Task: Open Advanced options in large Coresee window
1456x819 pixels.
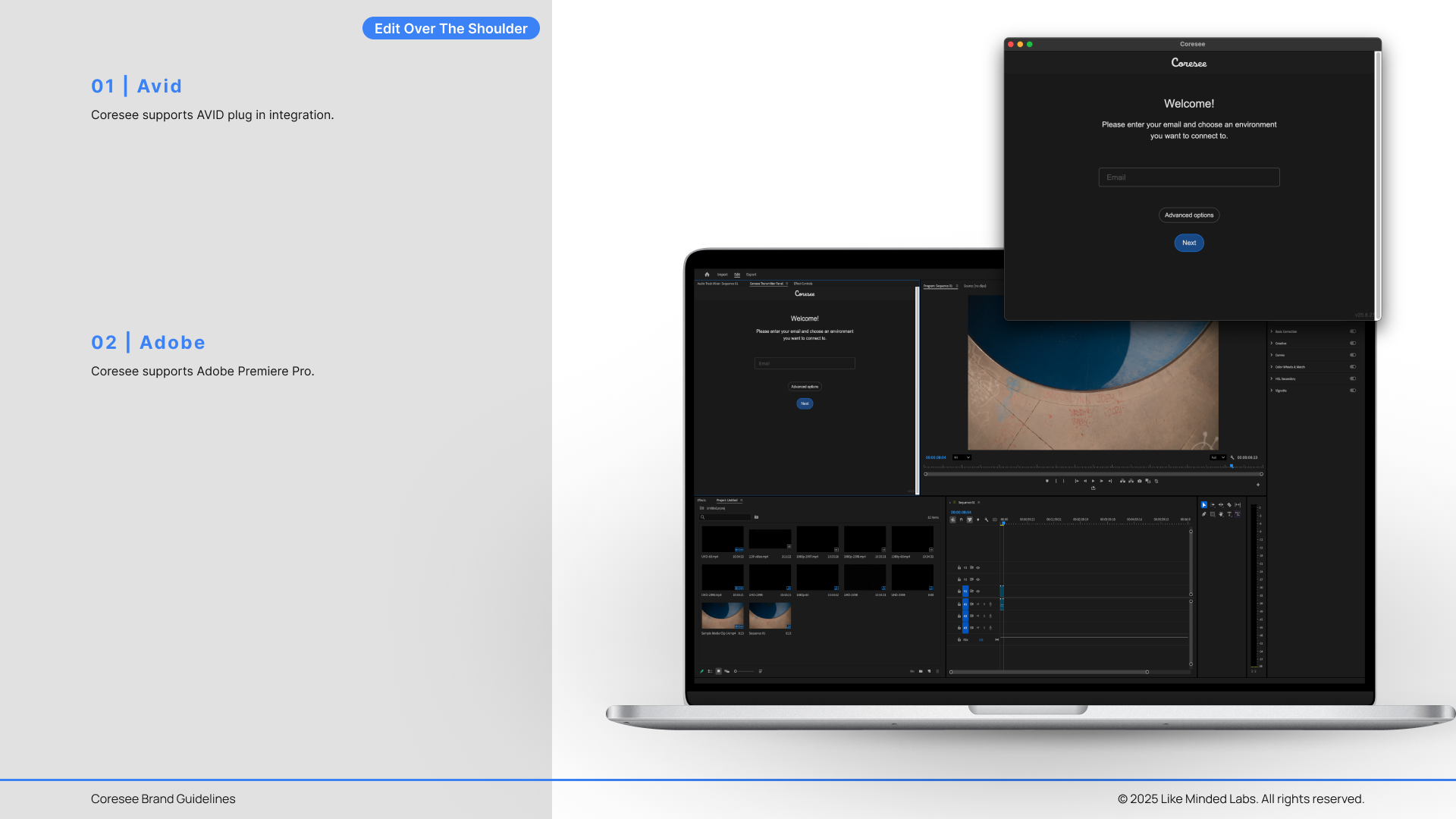Action: (1189, 215)
